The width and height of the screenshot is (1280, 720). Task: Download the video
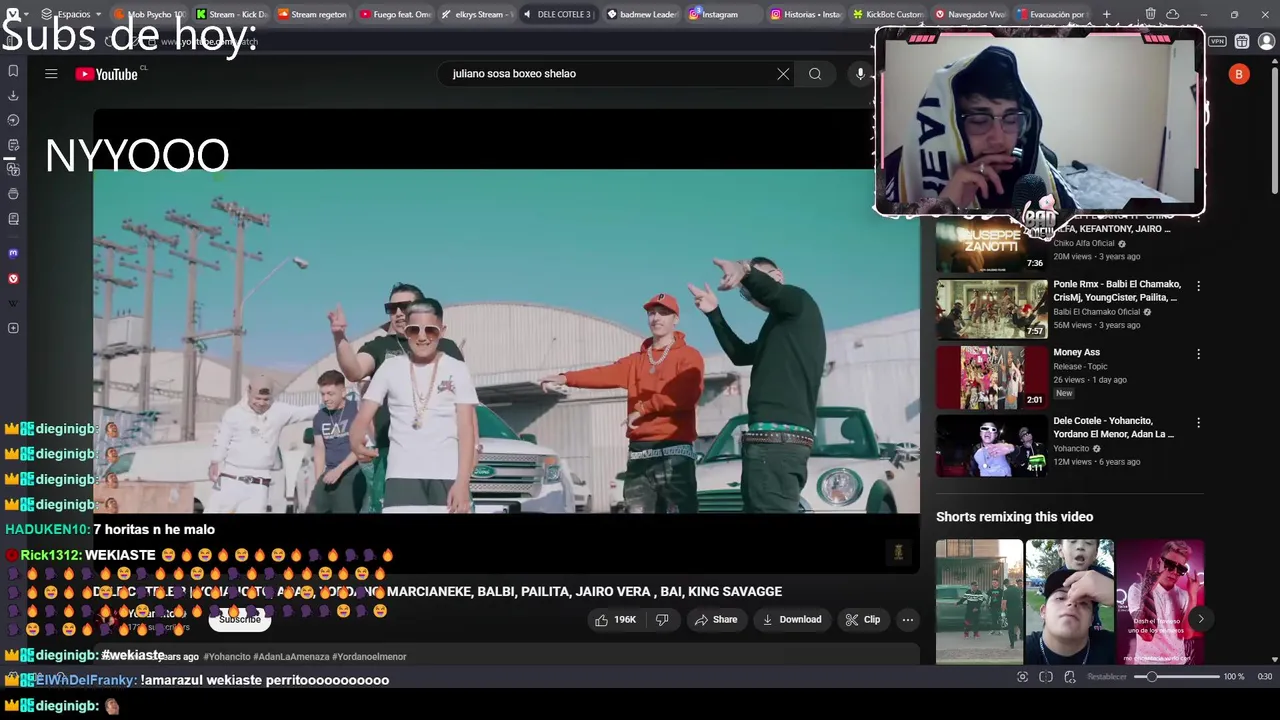[792, 620]
